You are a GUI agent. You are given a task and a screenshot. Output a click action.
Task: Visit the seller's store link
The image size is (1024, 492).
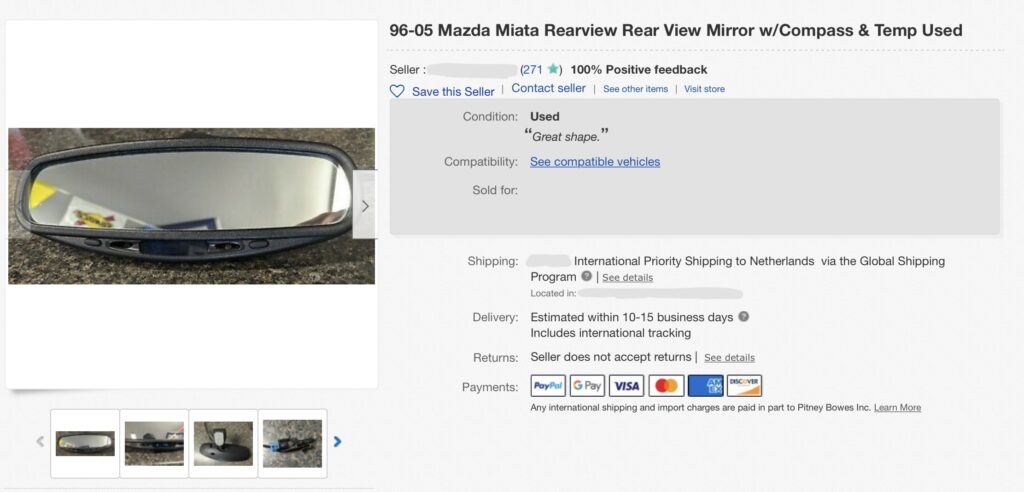click(704, 89)
